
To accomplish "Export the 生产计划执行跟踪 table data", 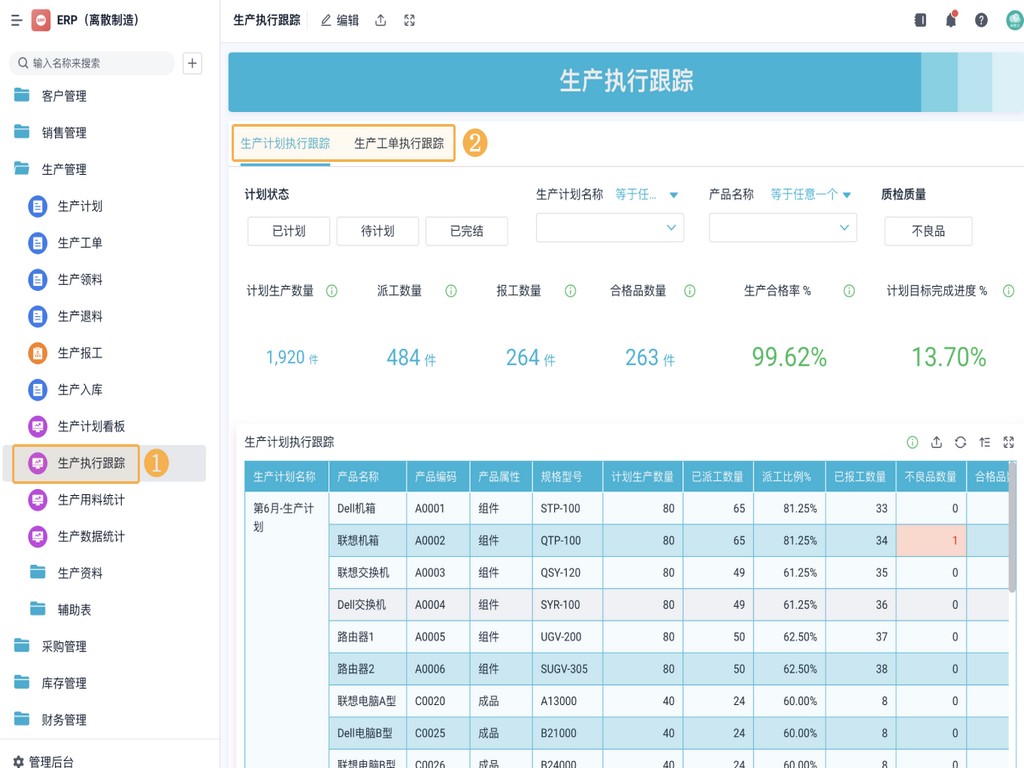I will pyautogui.click(x=936, y=442).
